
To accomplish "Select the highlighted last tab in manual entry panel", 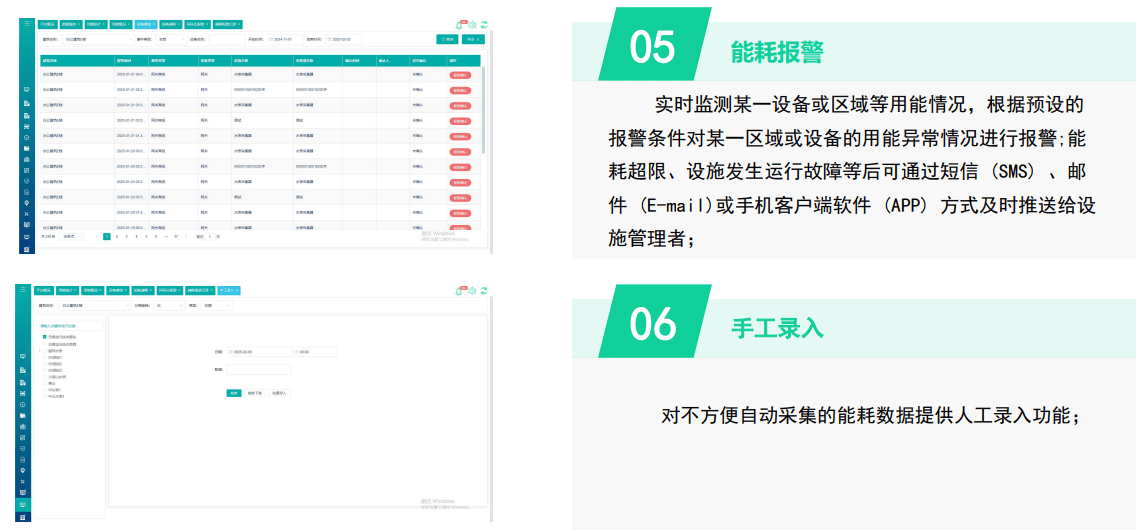I will coord(228,290).
